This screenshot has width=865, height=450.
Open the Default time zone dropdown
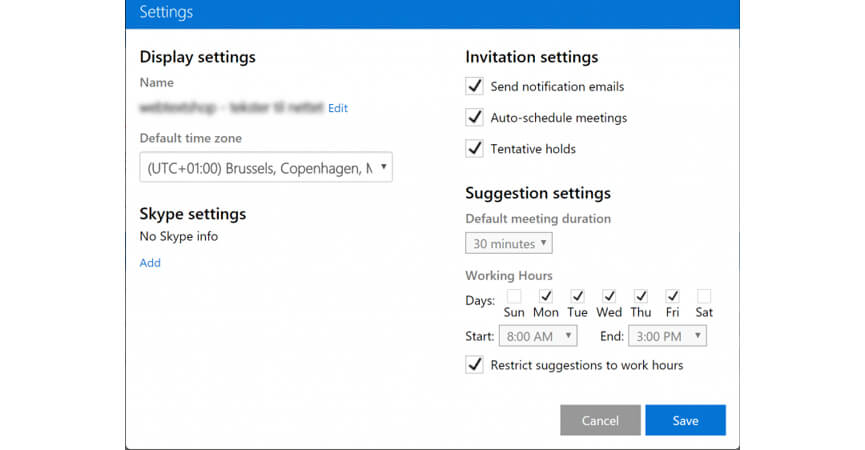pyautogui.click(x=266, y=168)
